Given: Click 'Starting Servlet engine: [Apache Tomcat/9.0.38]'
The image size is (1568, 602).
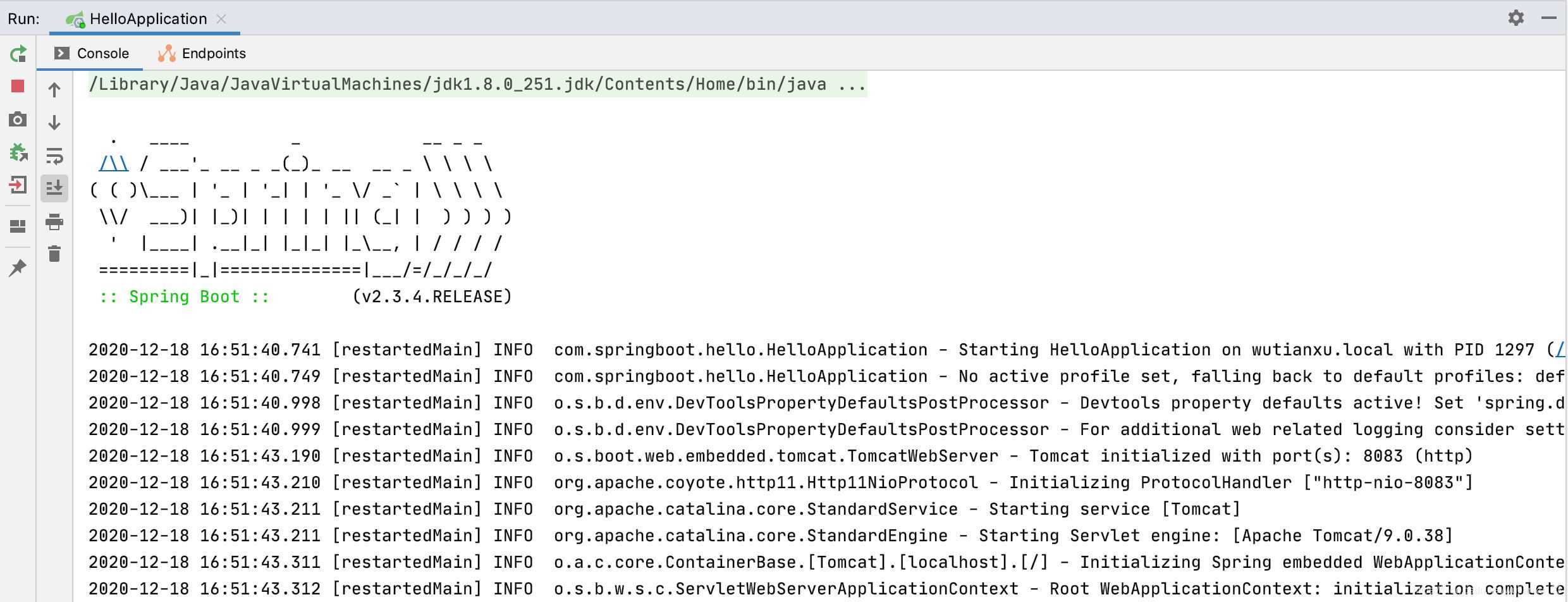Looking at the screenshot, I should 1216,536.
